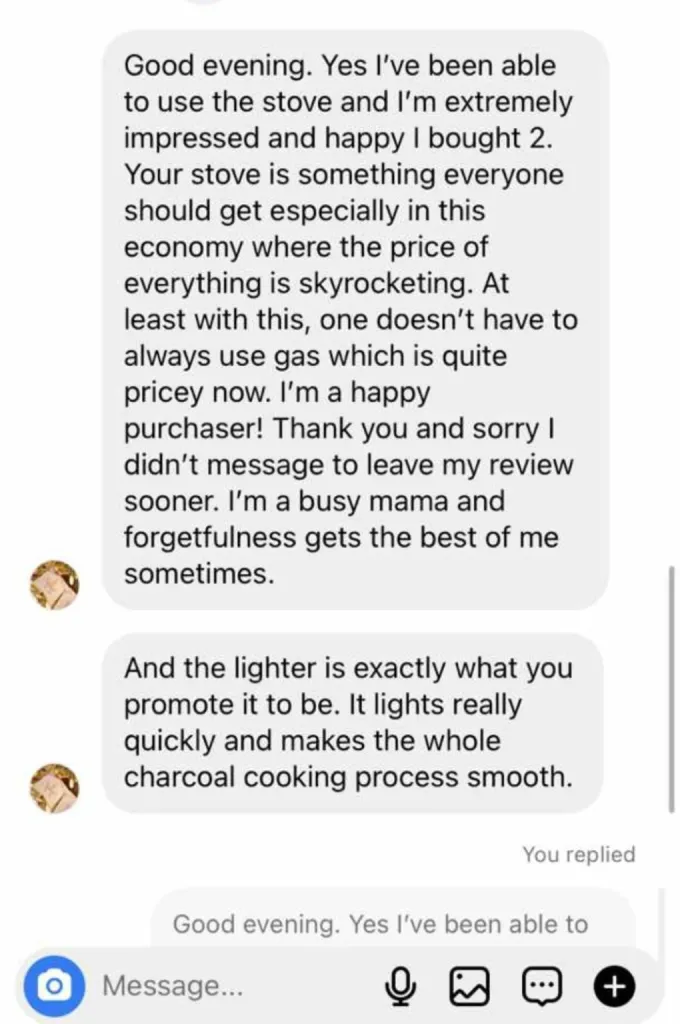The width and height of the screenshot is (680, 1024).
Task: Focus the Message... text field
Action: [230, 987]
